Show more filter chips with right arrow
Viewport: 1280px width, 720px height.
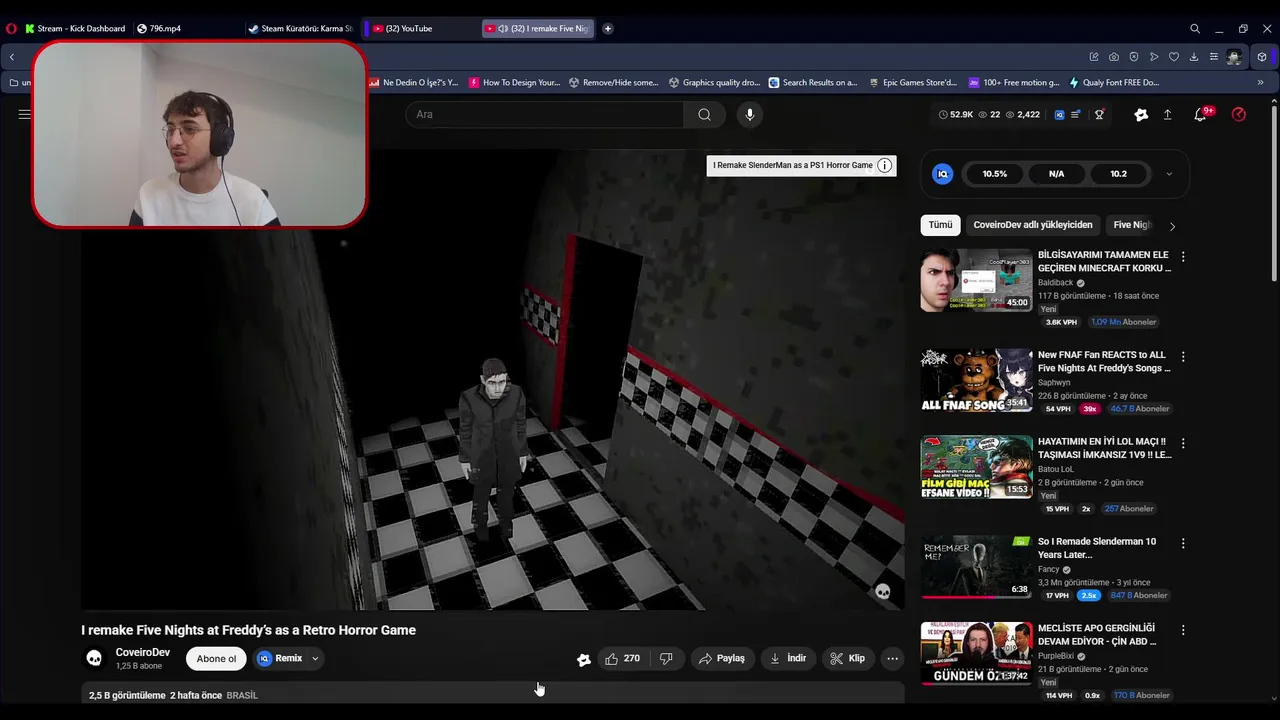pyautogui.click(x=1172, y=226)
